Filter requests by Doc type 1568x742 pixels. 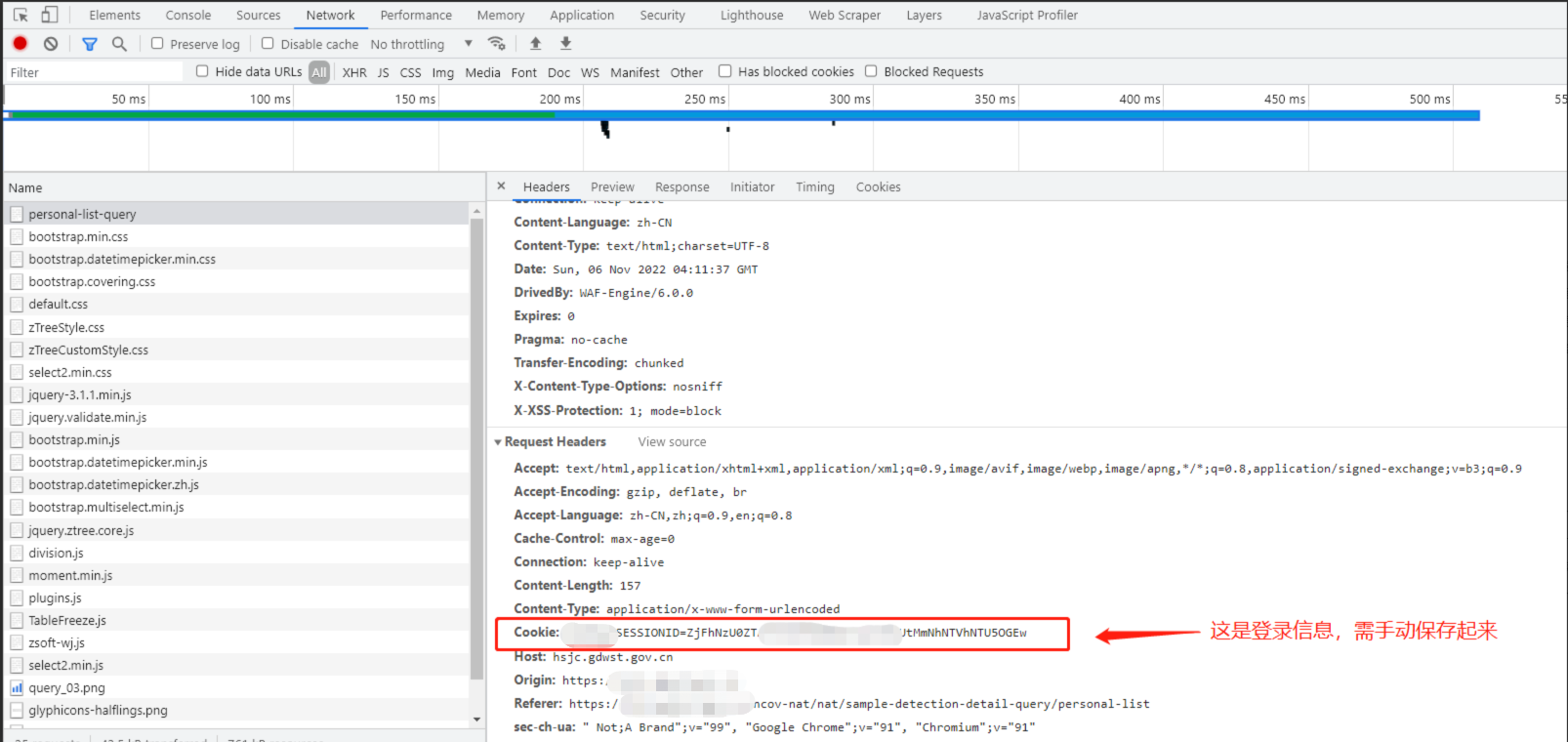pos(558,72)
